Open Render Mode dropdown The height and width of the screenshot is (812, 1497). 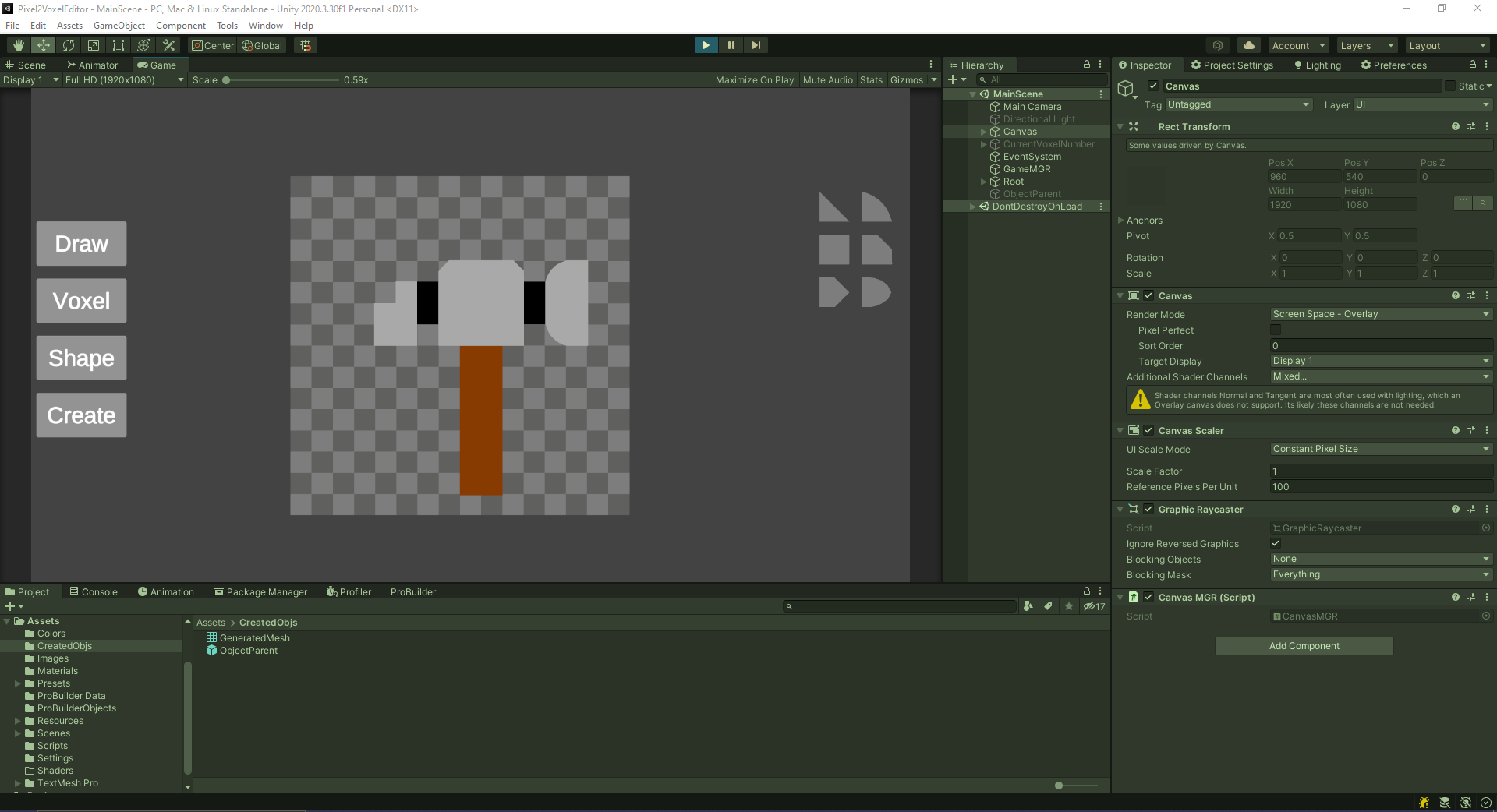pyautogui.click(x=1381, y=314)
